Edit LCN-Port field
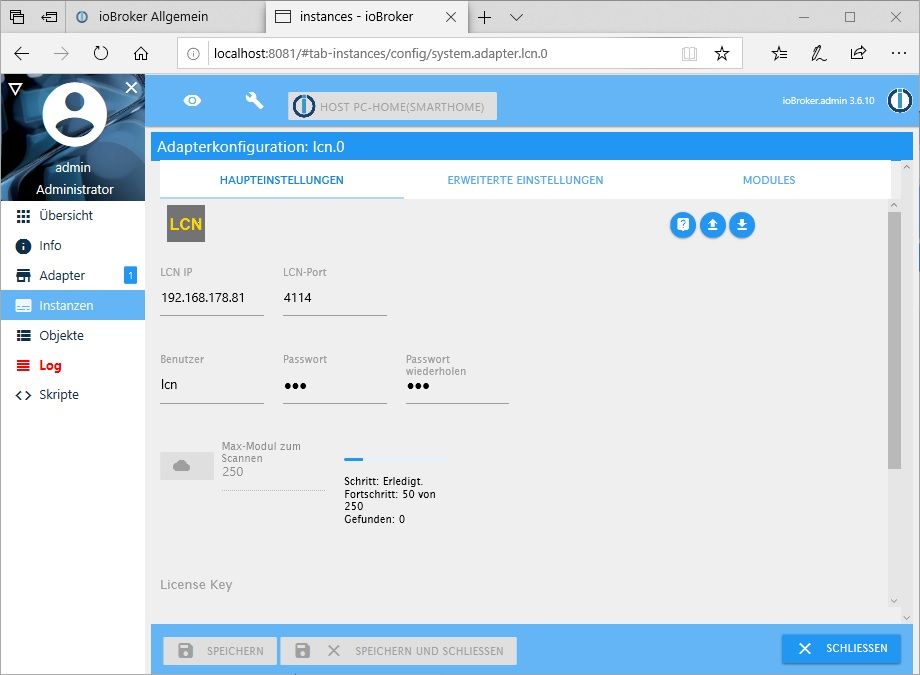The image size is (920, 675). click(x=334, y=298)
